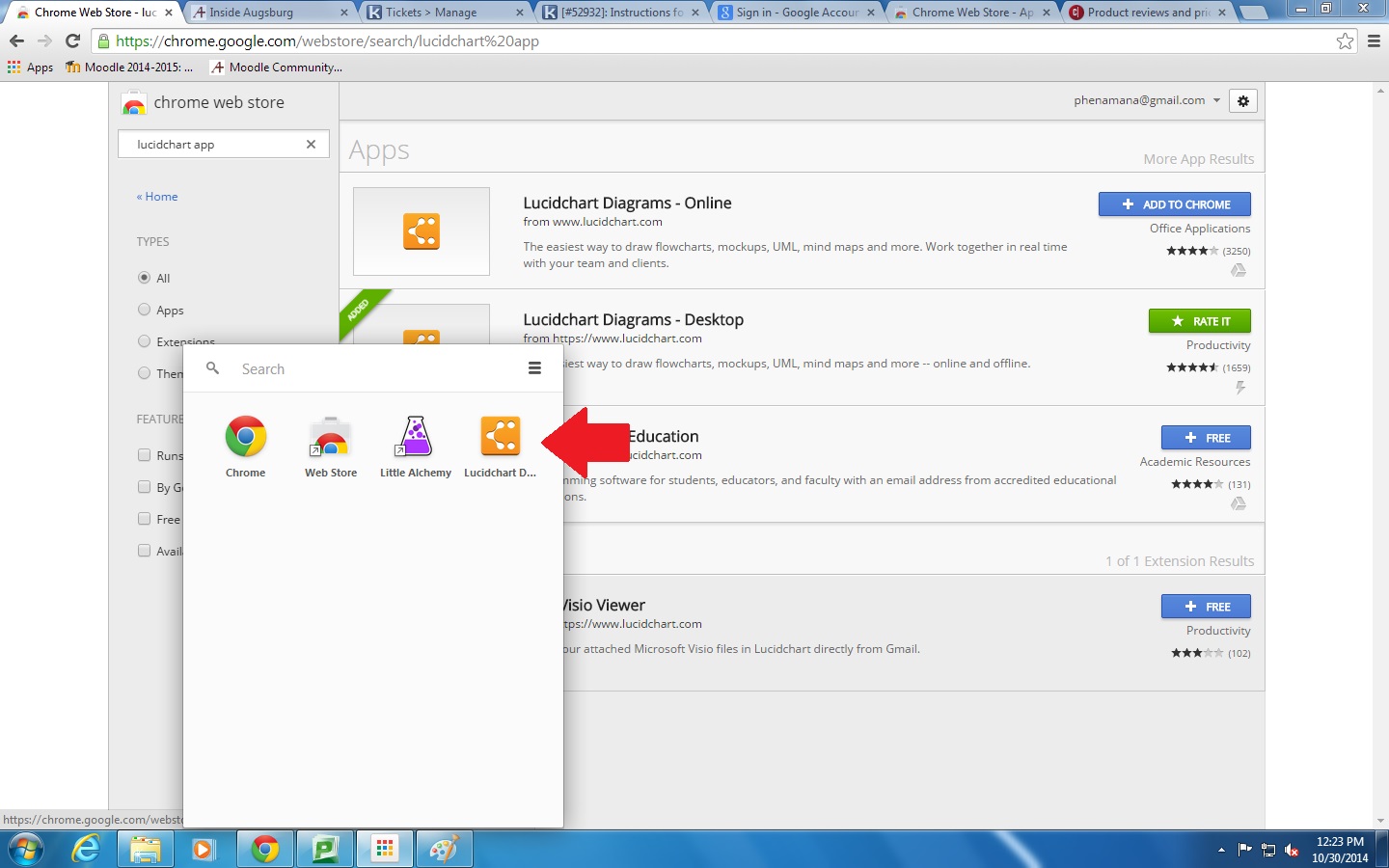Go back to previous page
The image size is (1389, 868).
(x=16, y=41)
